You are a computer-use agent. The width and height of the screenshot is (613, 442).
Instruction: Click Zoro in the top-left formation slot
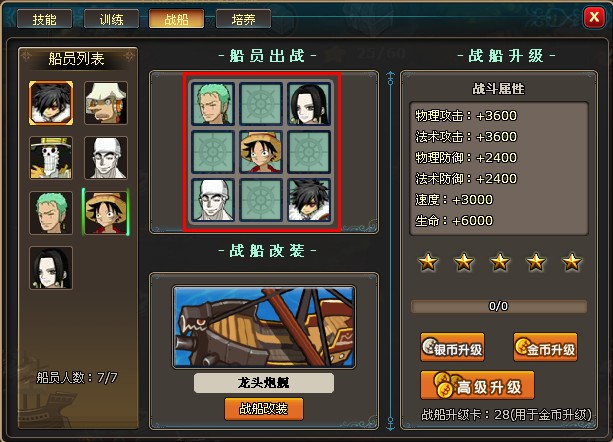(x=213, y=104)
